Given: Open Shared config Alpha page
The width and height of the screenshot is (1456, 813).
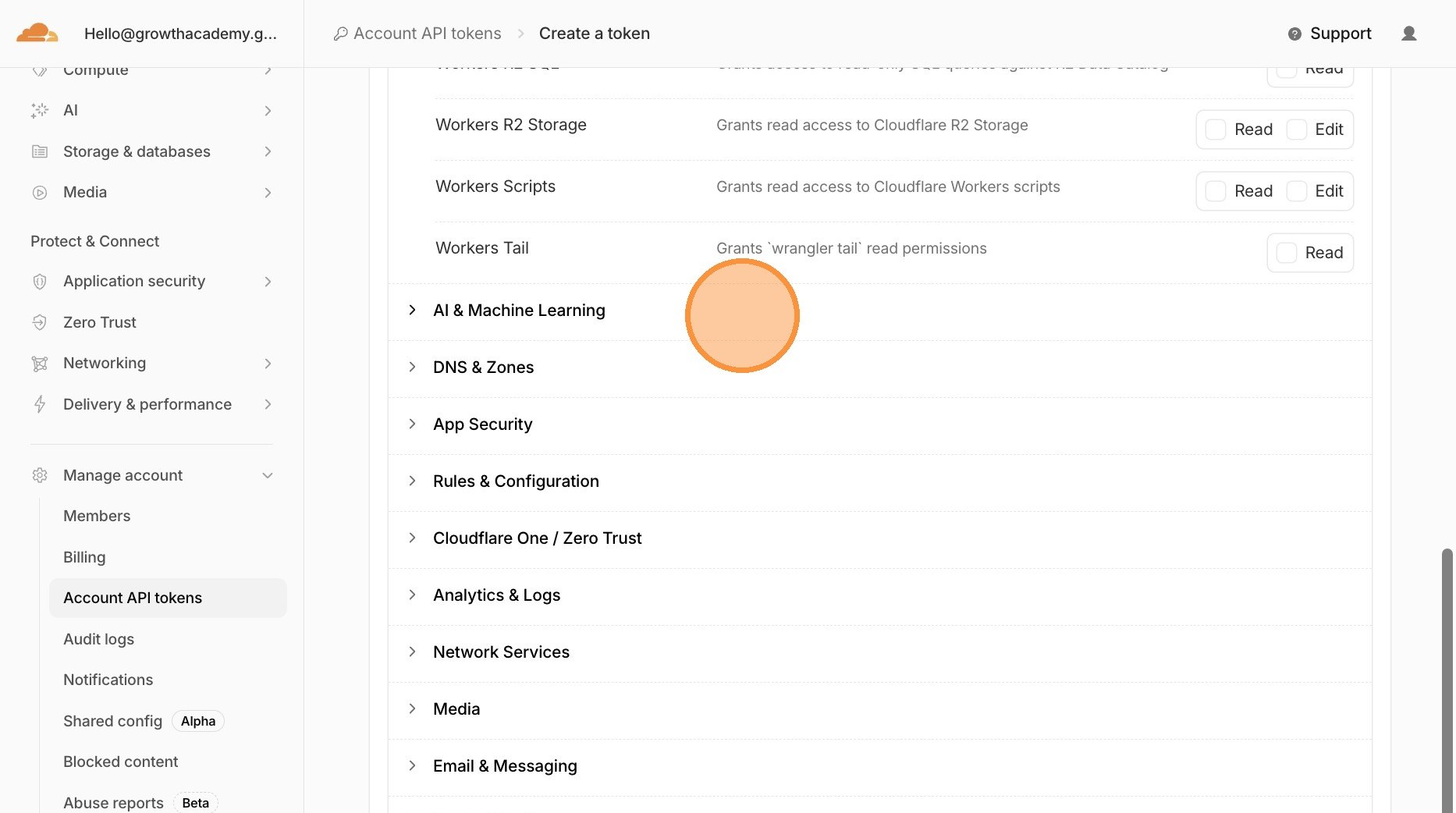Looking at the screenshot, I should [143, 721].
